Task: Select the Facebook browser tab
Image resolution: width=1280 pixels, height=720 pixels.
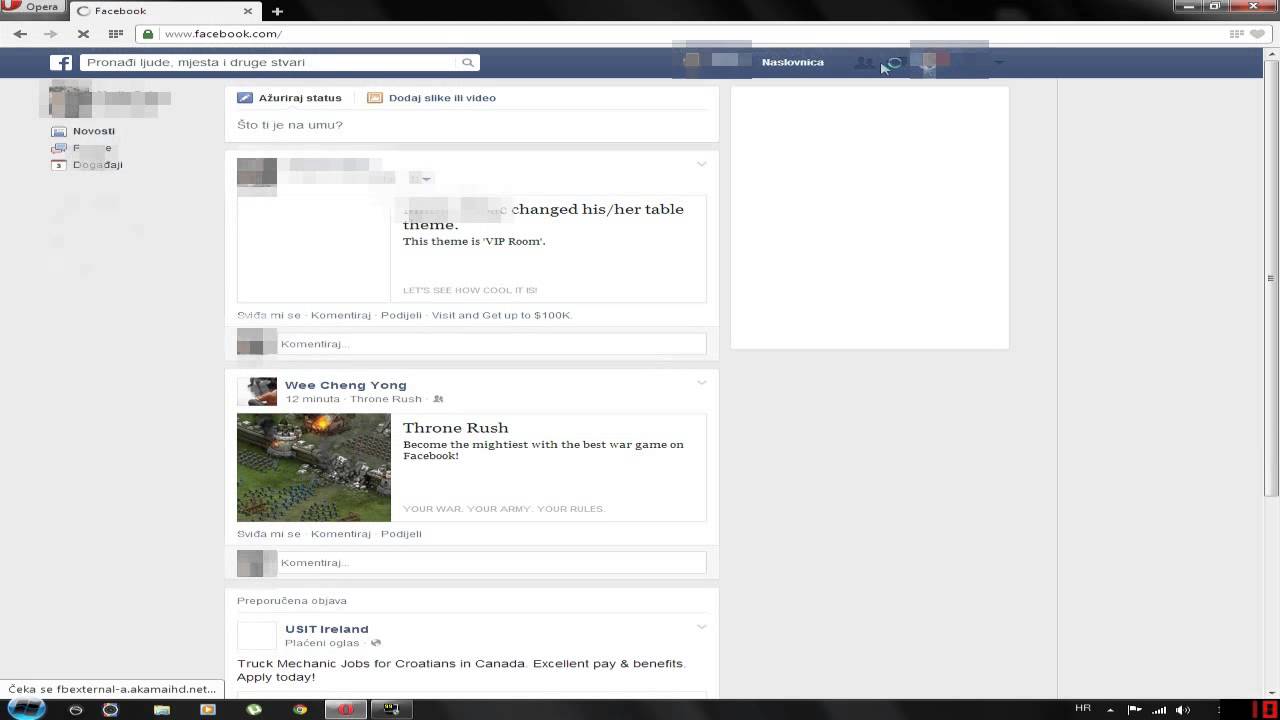Action: point(165,11)
